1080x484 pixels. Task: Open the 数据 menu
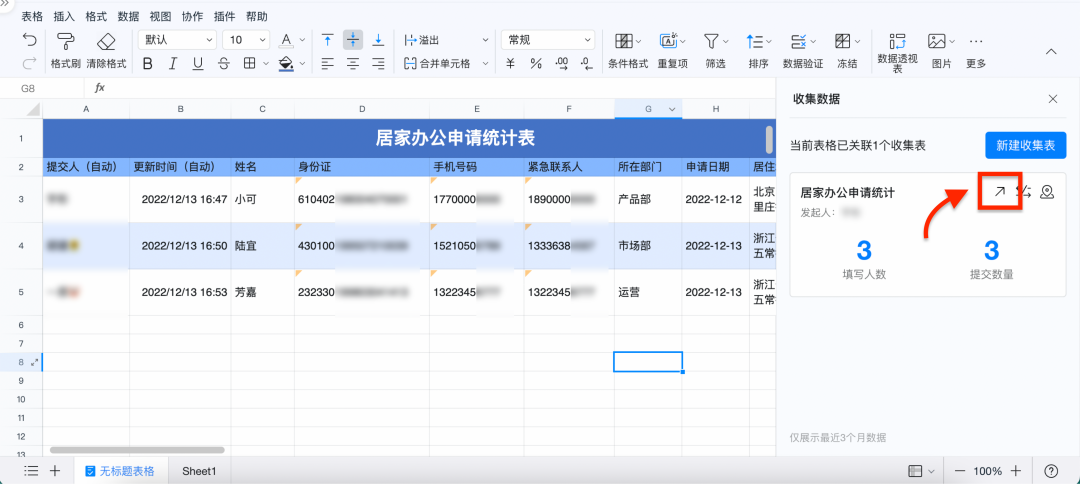pyautogui.click(x=128, y=16)
